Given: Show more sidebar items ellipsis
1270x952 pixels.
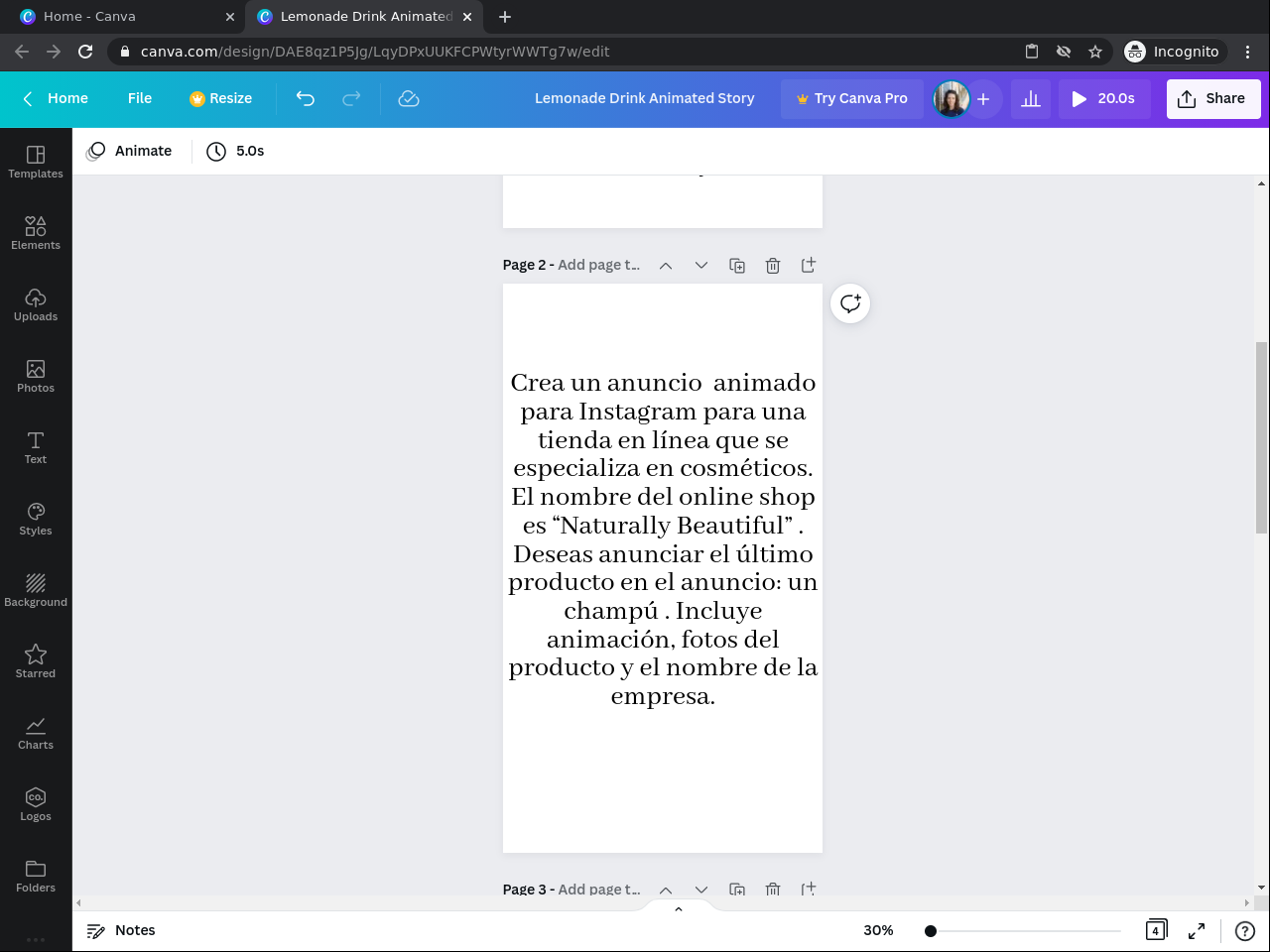Looking at the screenshot, I should coord(36,939).
